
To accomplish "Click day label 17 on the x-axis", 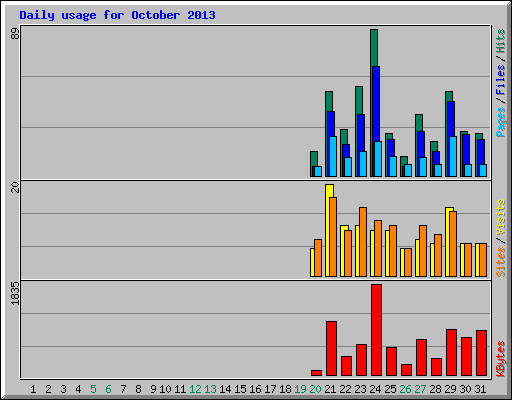I will pyautogui.click(x=270, y=389).
